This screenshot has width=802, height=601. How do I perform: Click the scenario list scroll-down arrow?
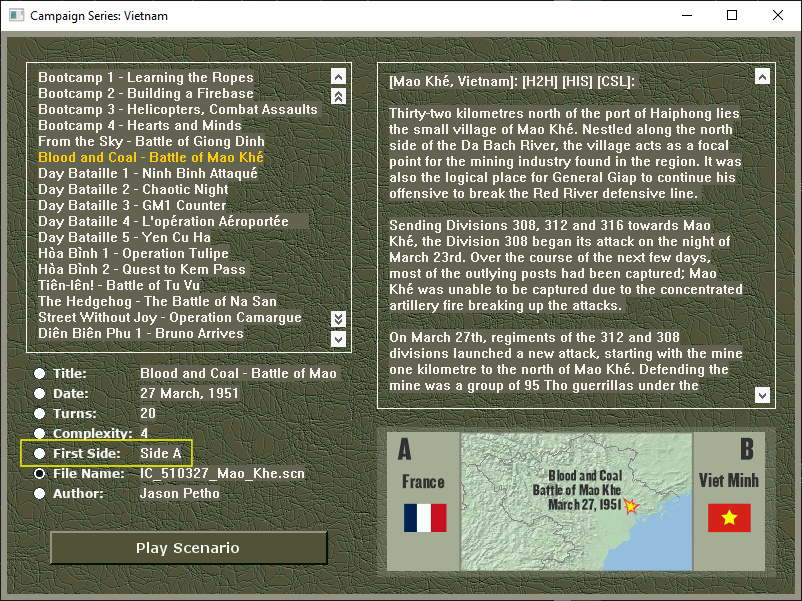338,339
